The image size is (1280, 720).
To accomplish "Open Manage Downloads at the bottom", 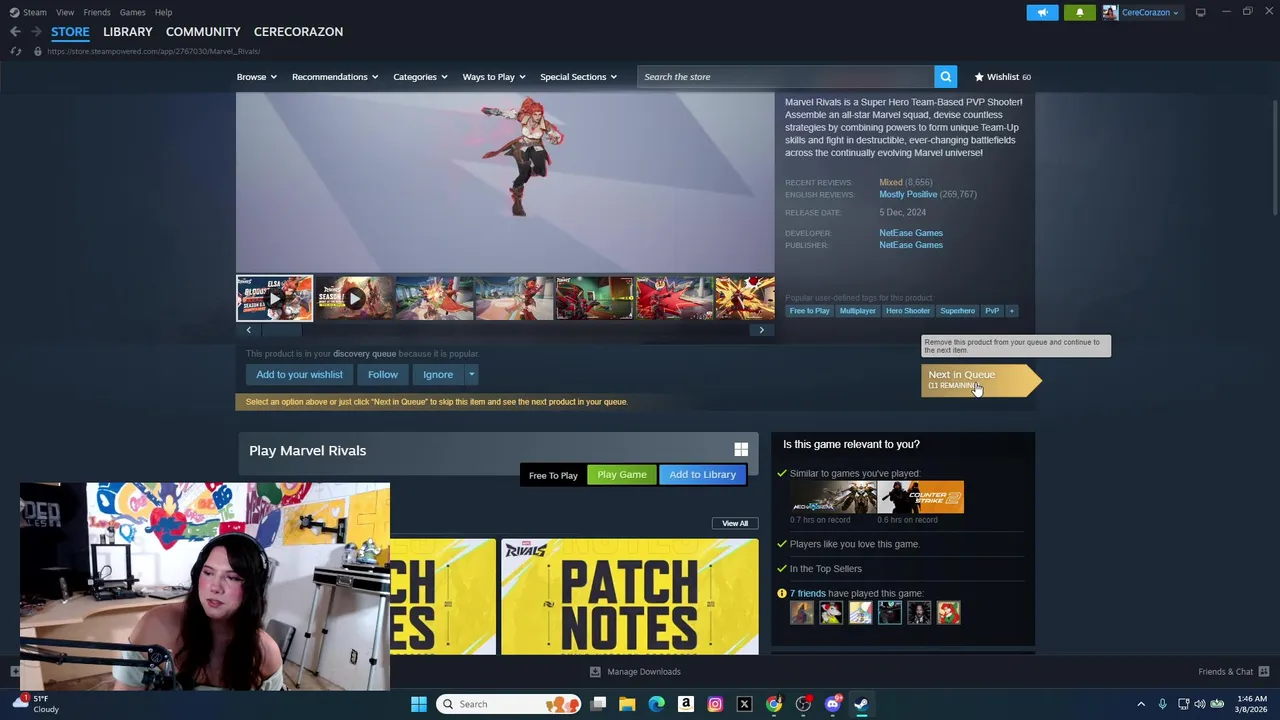I will pos(635,672).
